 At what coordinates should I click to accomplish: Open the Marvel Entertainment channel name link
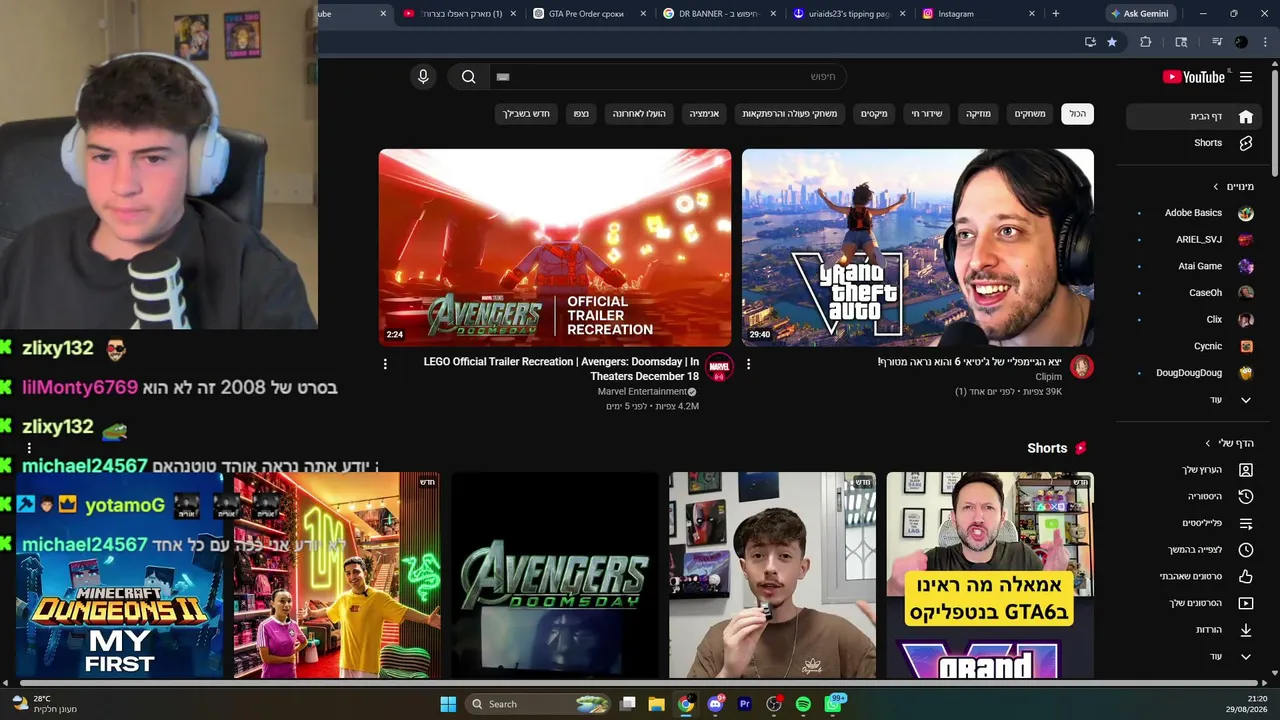pos(643,392)
